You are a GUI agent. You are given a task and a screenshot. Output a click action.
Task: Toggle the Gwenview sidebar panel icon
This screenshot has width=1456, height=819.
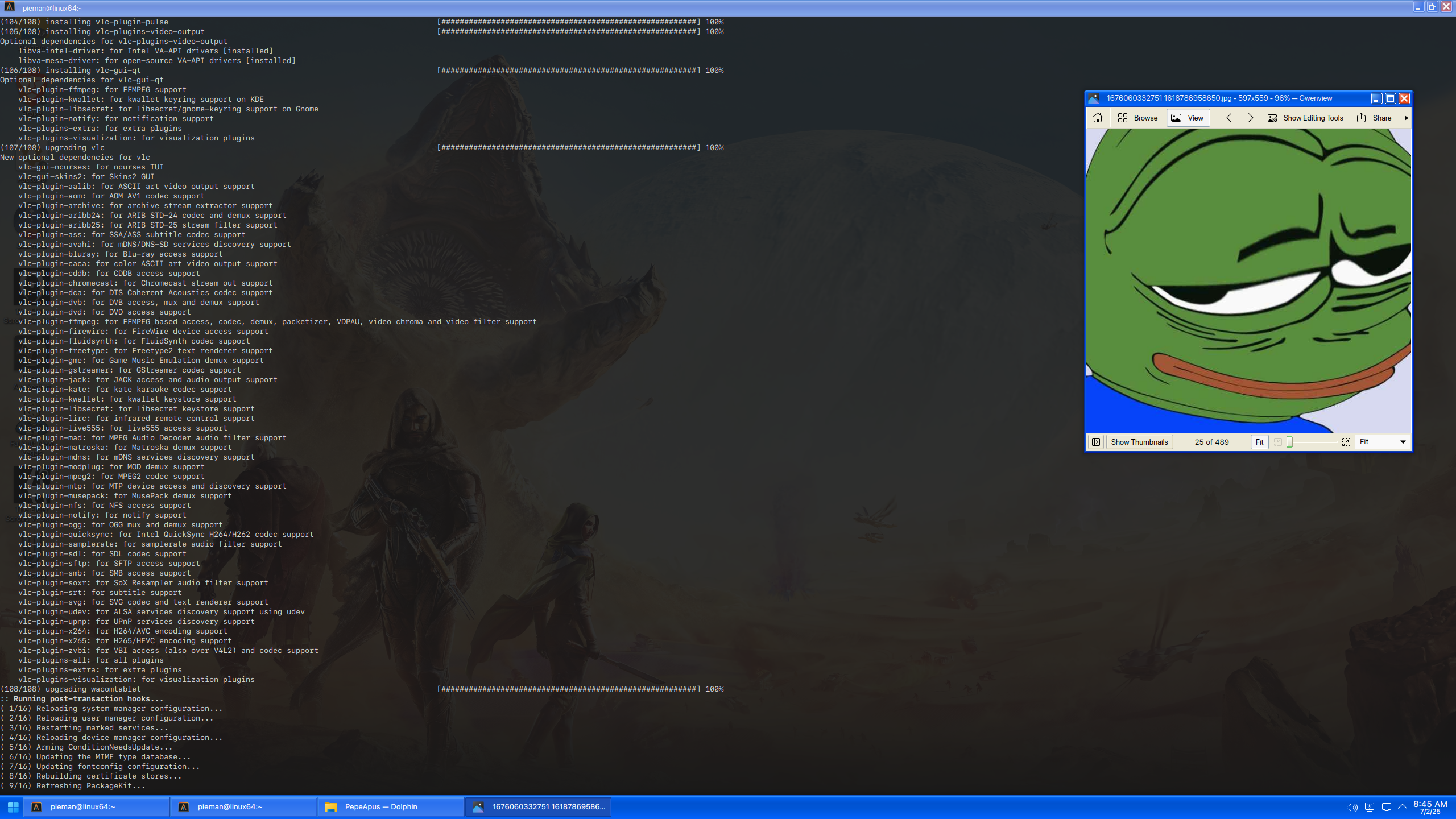click(1096, 442)
